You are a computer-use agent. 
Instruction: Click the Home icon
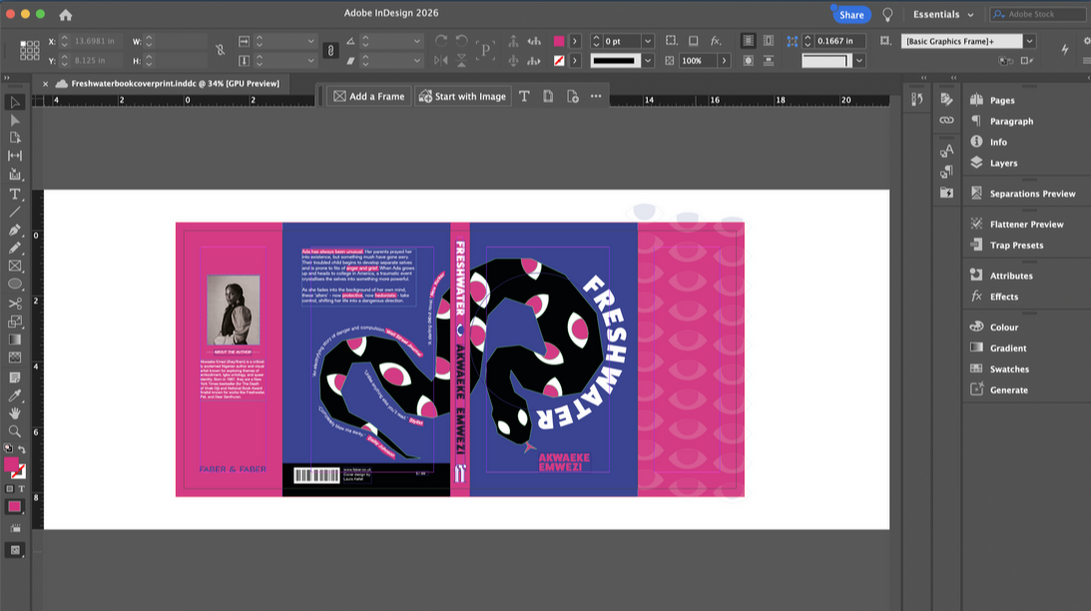65,15
